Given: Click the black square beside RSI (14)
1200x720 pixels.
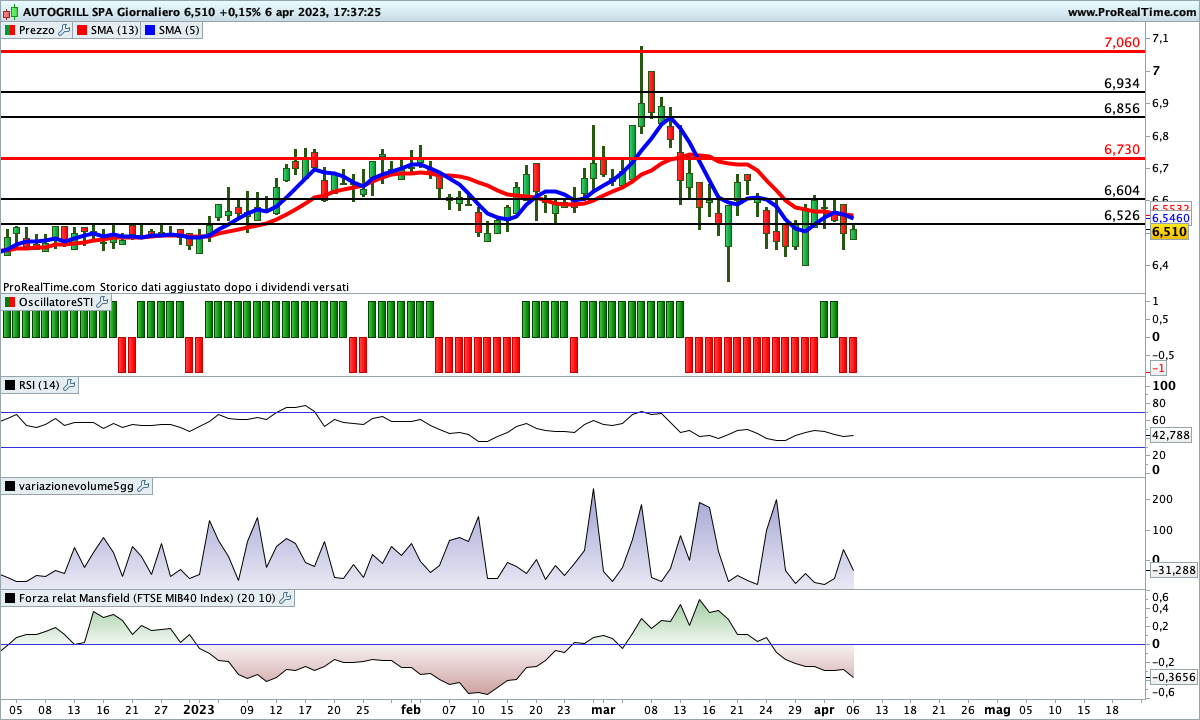Looking at the screenshot, I should click(x=10, y=385).
